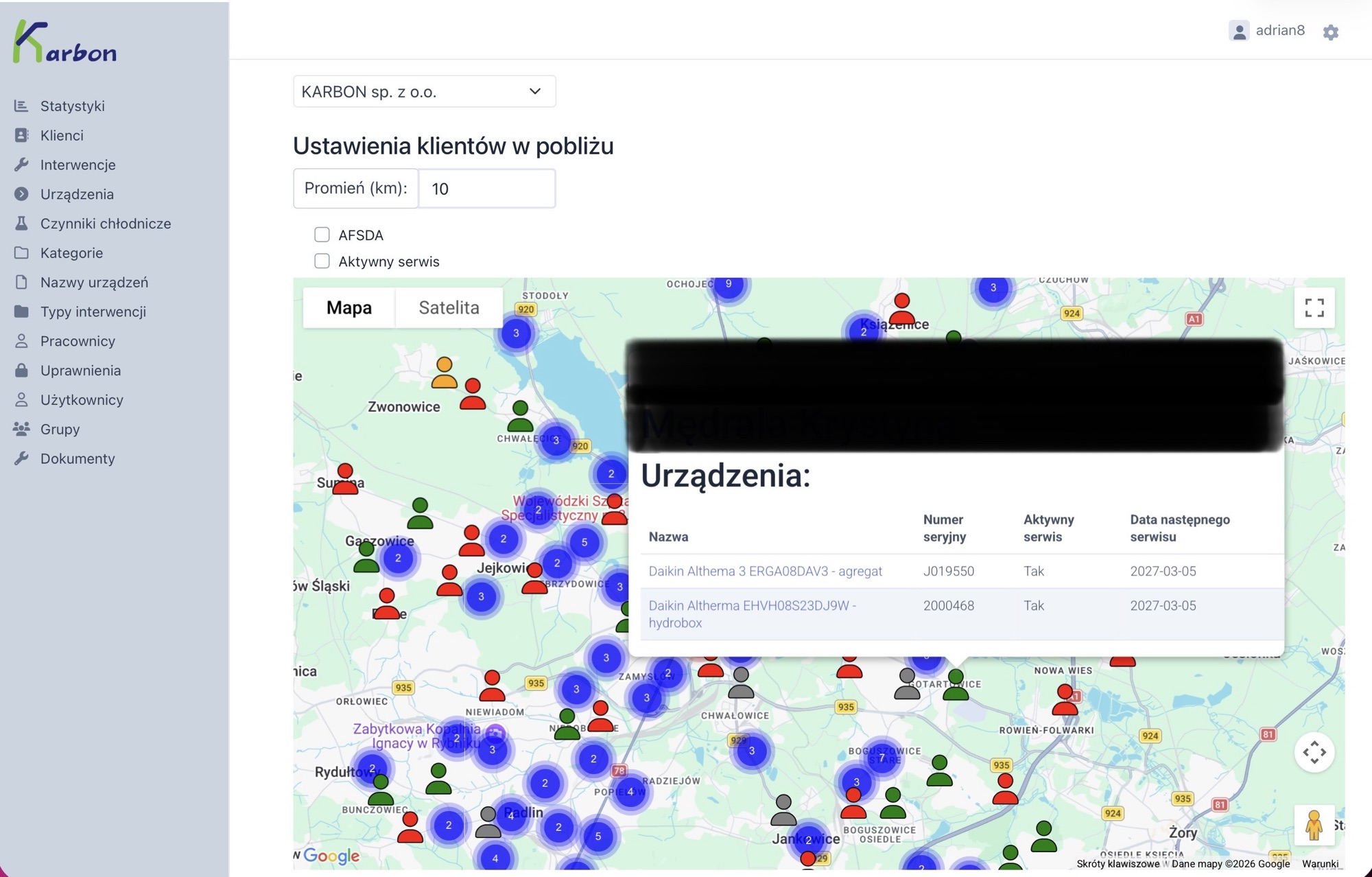
Task: Toggle fullscreen map view button
Action: click(1314, 307)
